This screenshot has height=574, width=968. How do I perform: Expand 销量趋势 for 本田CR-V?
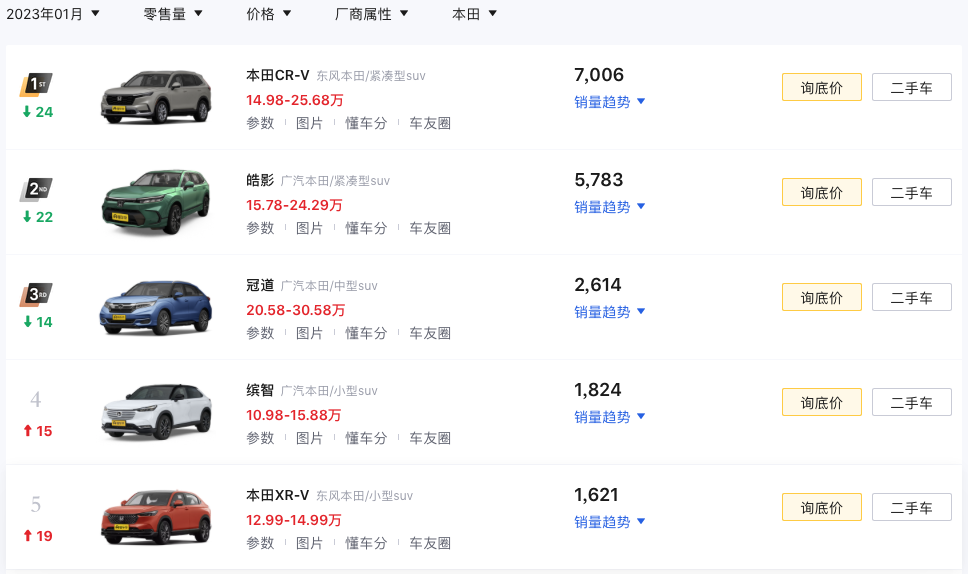point(609,102)
